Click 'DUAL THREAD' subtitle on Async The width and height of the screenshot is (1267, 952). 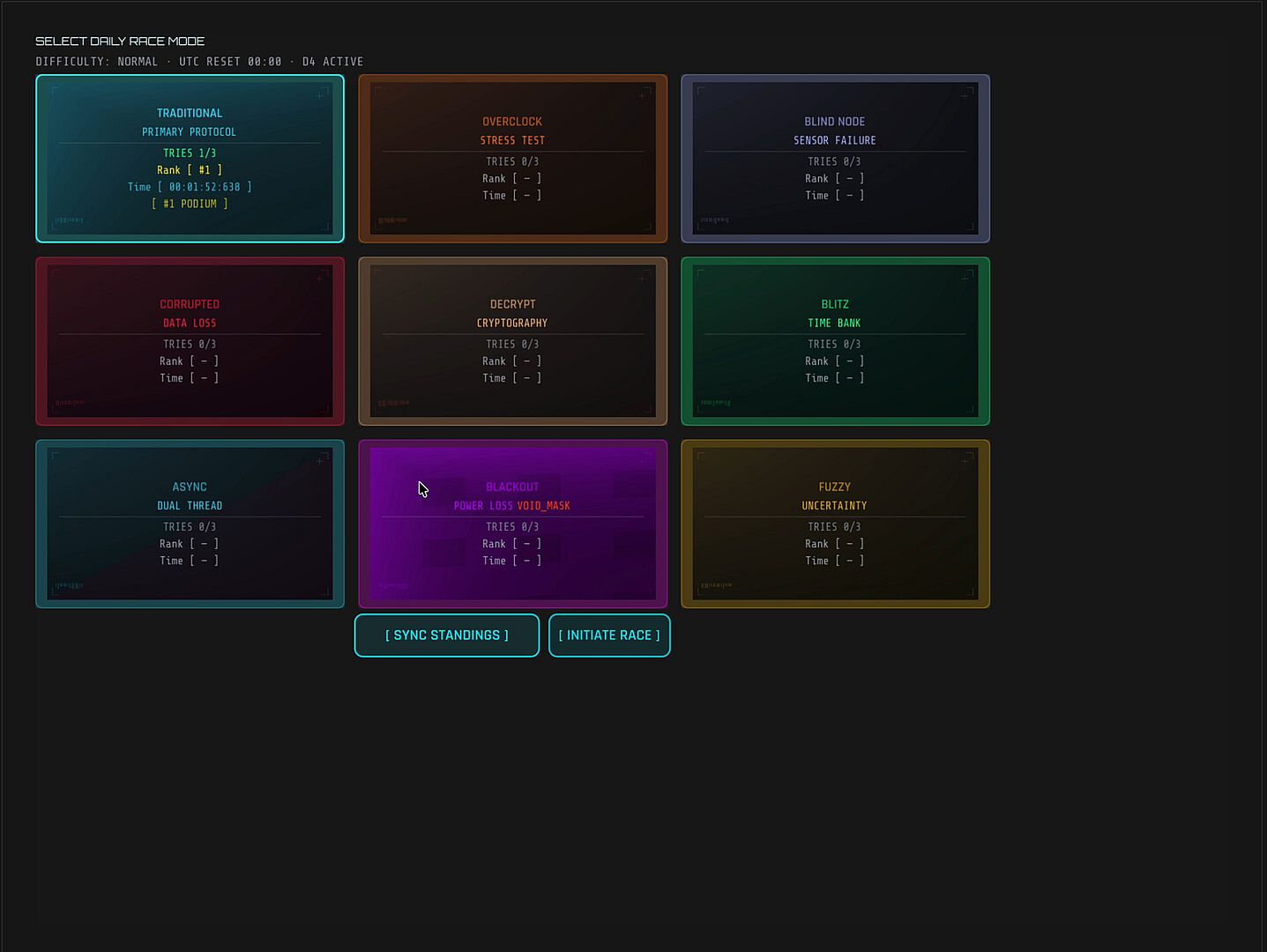click(190, 506)
